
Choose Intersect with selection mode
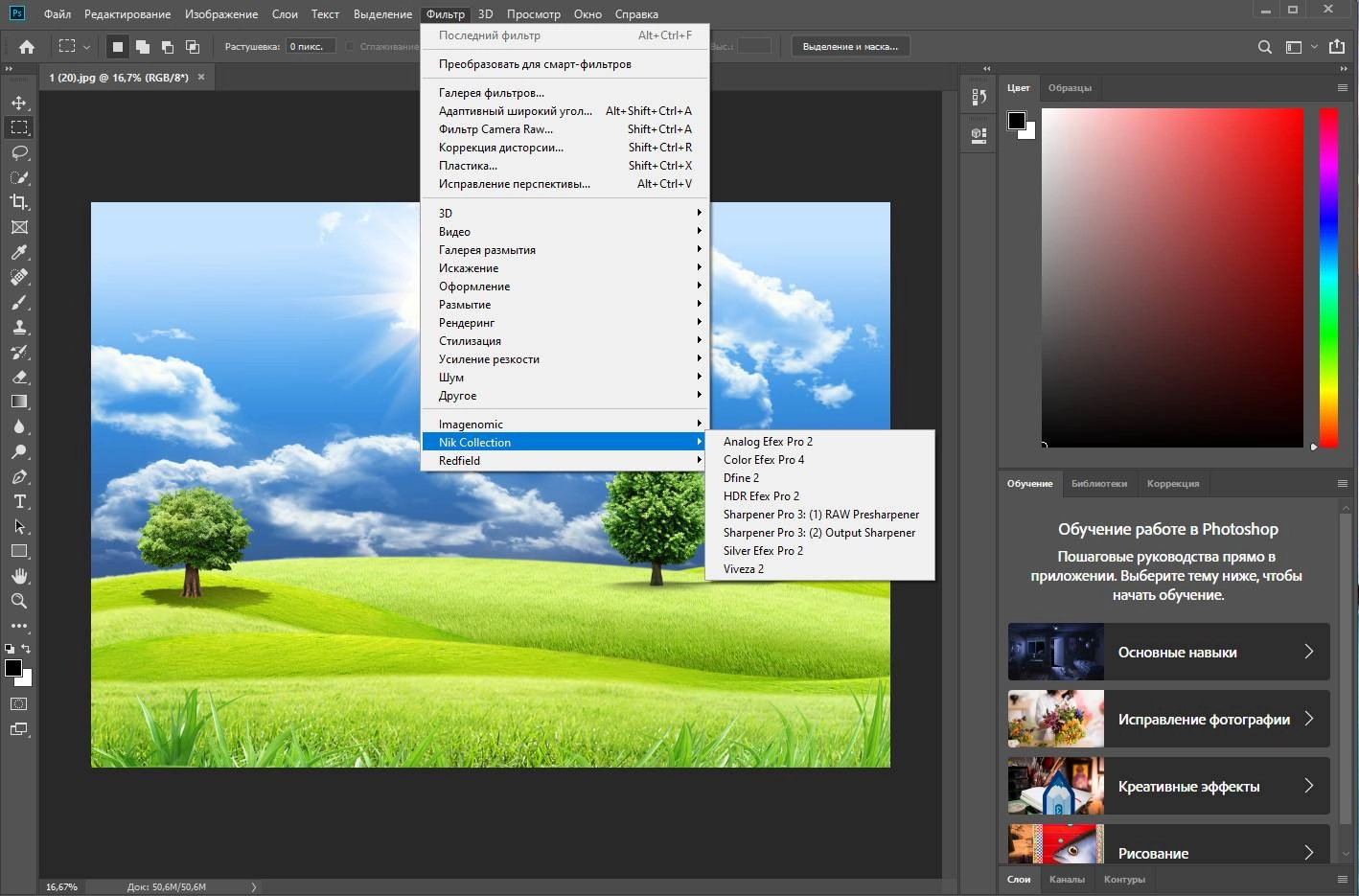[192, 46]
